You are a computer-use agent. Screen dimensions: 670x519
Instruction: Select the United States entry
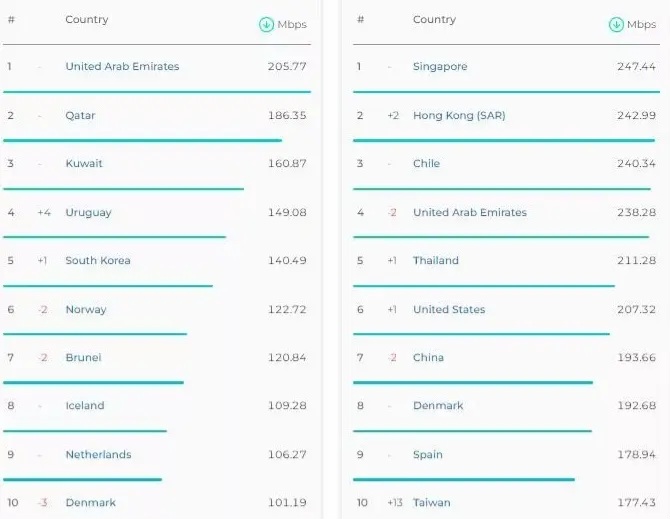[x=449, y=310]
